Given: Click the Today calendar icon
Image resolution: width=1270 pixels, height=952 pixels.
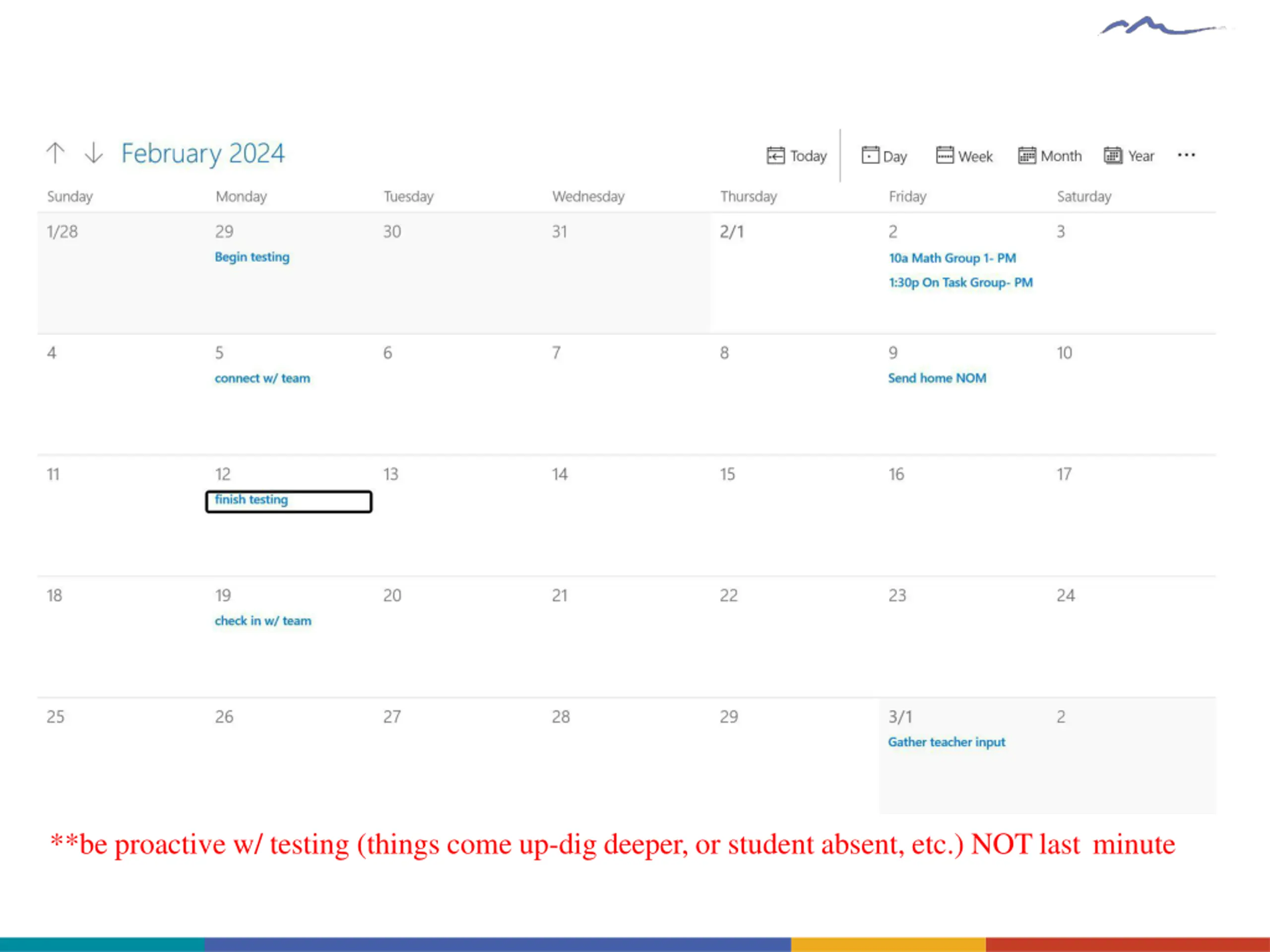Looking at the screenshot, I should point(775,156).
